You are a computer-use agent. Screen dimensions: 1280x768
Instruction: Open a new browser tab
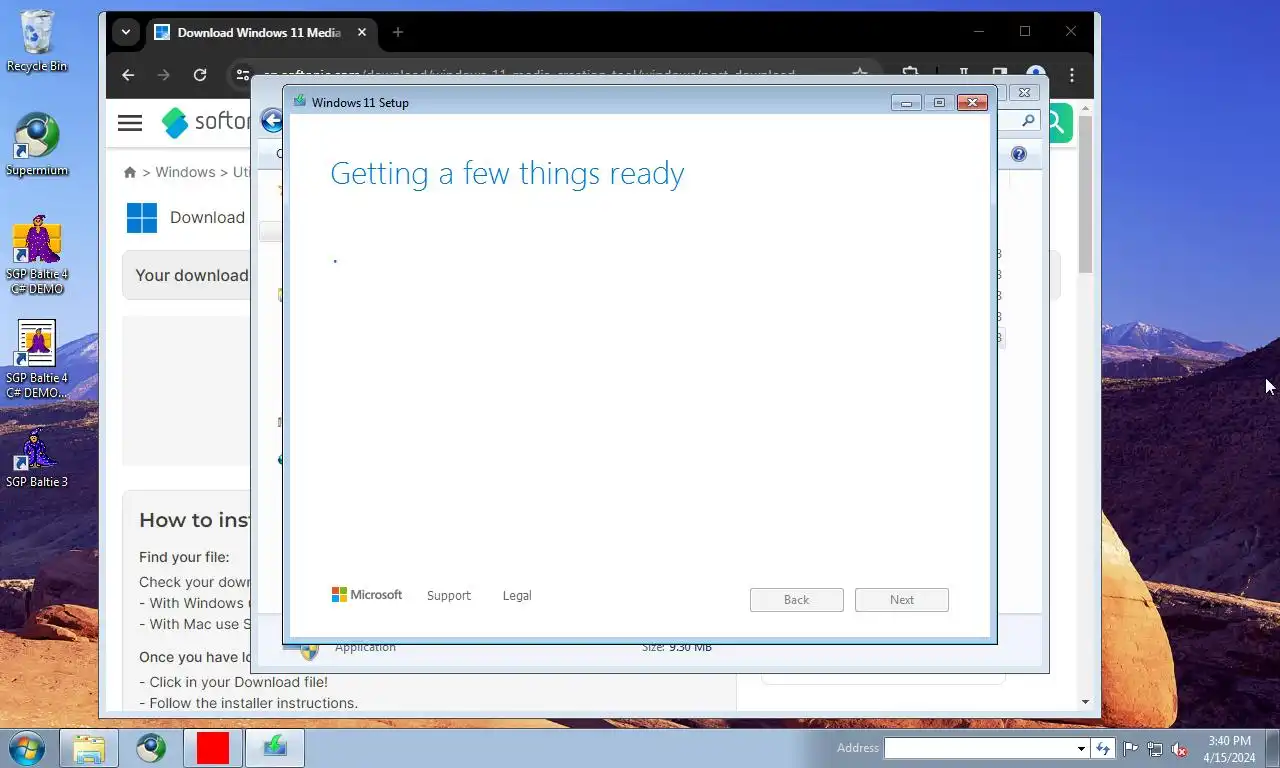point(398,32)
